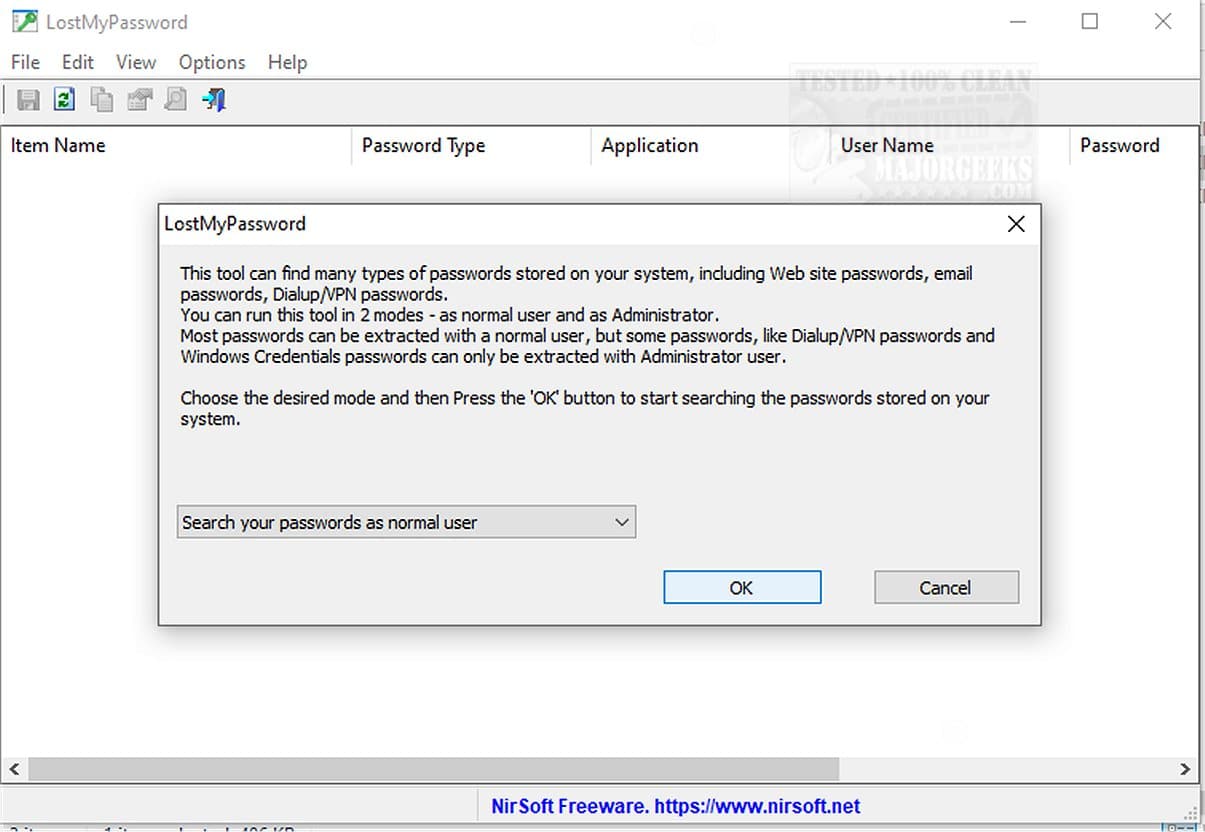
Task: Open the View menu
Action: (136, 62)
